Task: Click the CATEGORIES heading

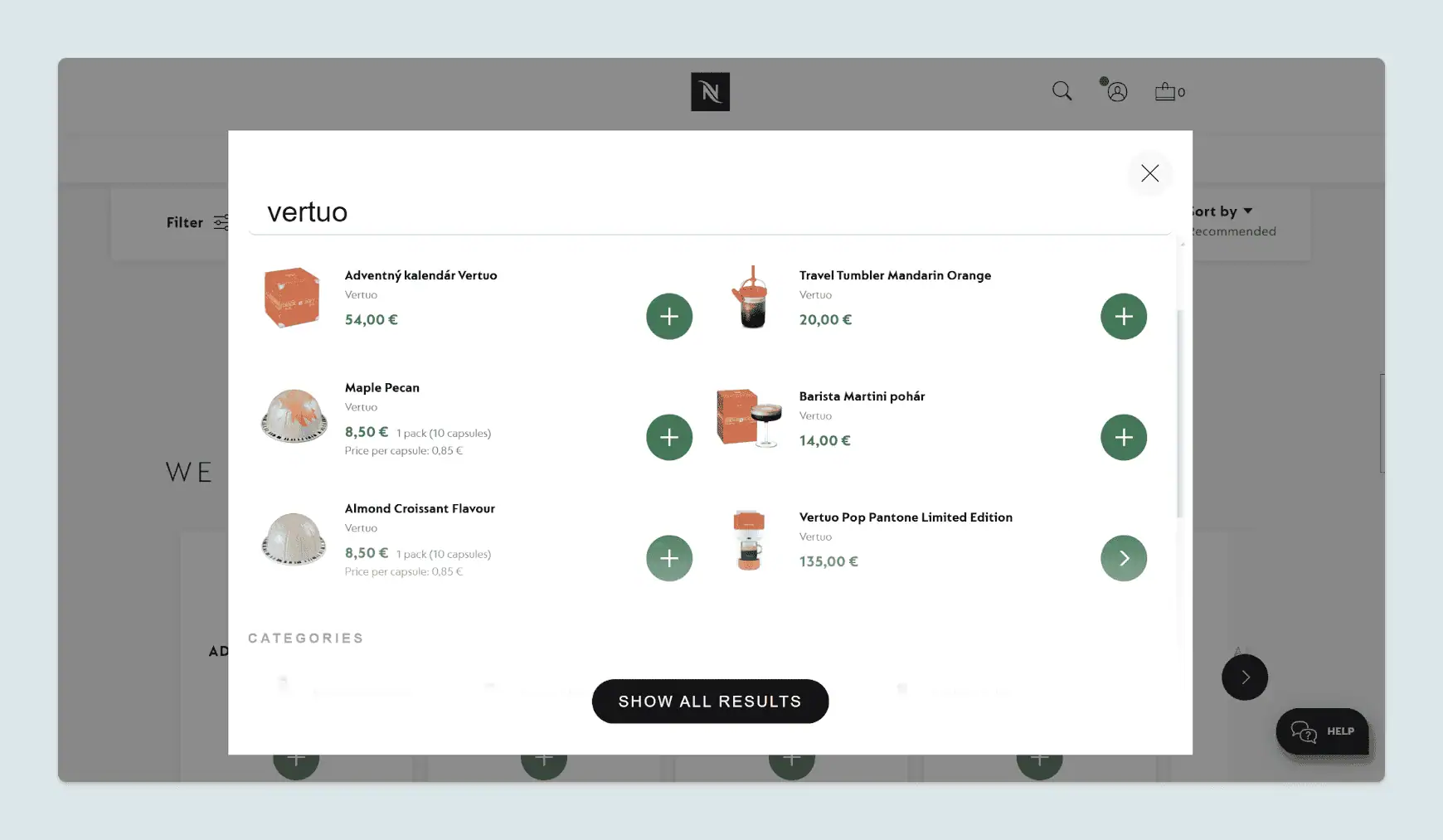Action: (306, 638)
